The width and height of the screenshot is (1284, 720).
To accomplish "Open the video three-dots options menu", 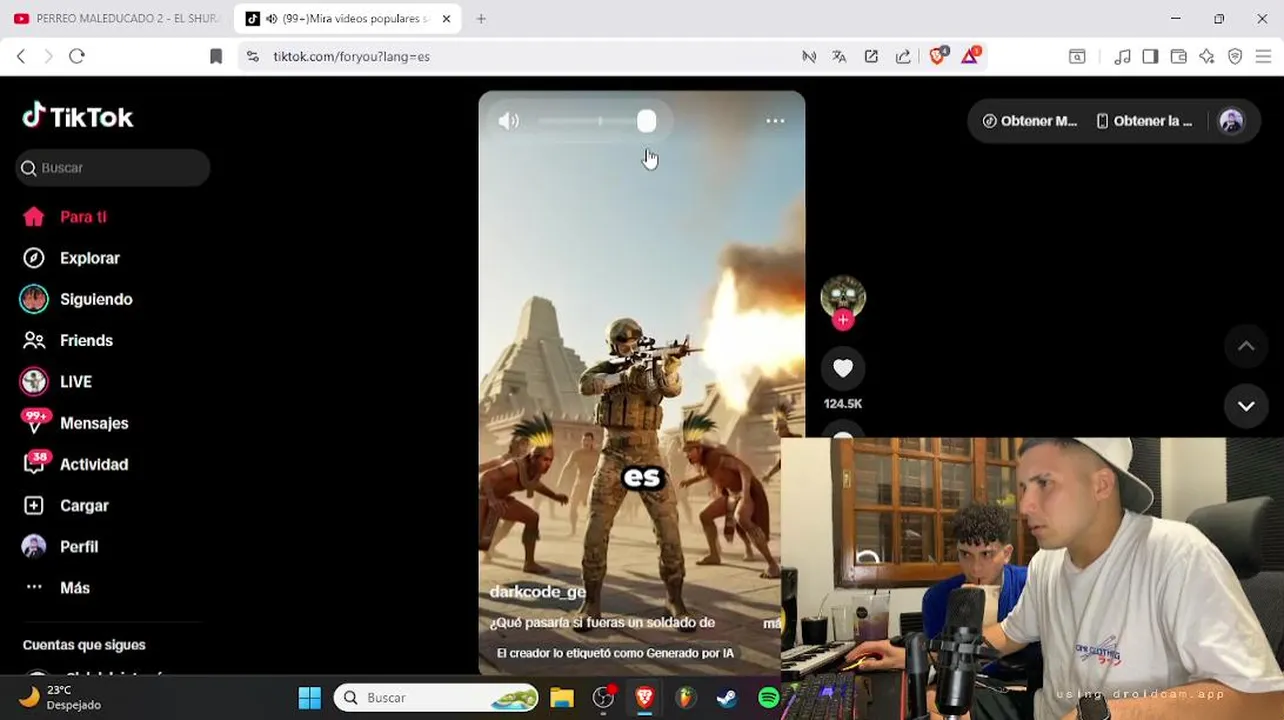I will pyautogui.click(x=775, y=121).
